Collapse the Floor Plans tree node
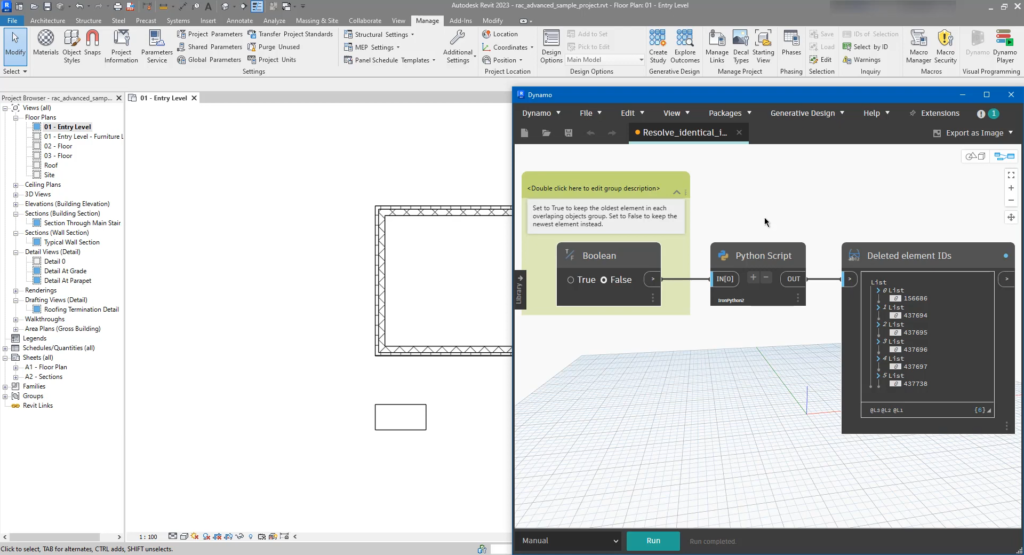Viewport: 1024px width, 555px height. pos(16,118)
